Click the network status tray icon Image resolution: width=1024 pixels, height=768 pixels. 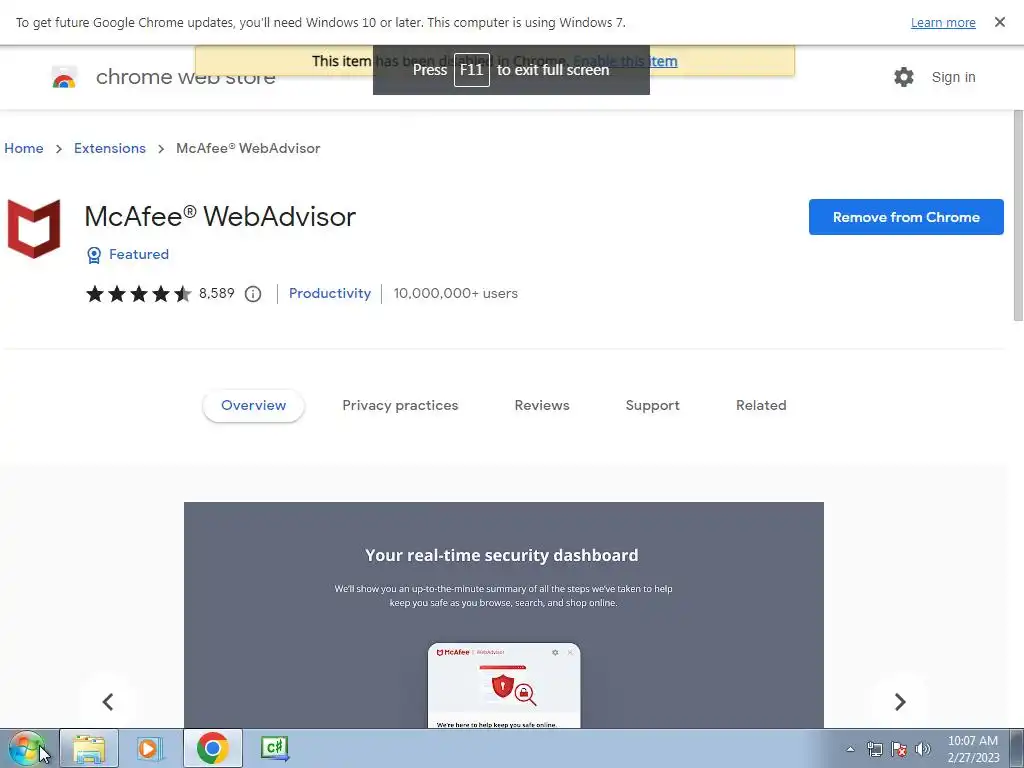point(874,749)
